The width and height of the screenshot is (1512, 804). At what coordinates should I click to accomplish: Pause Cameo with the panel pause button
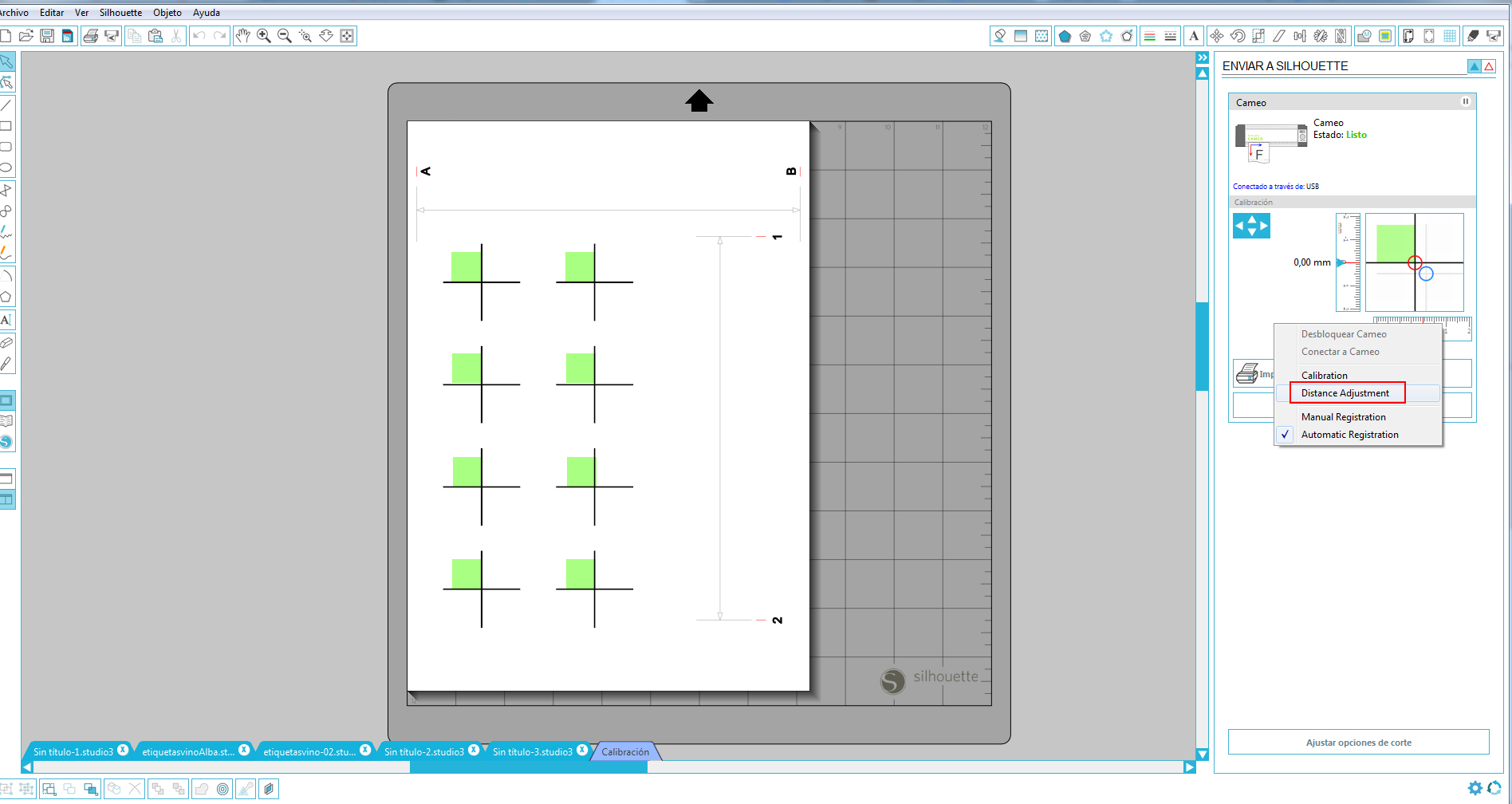1465,101
